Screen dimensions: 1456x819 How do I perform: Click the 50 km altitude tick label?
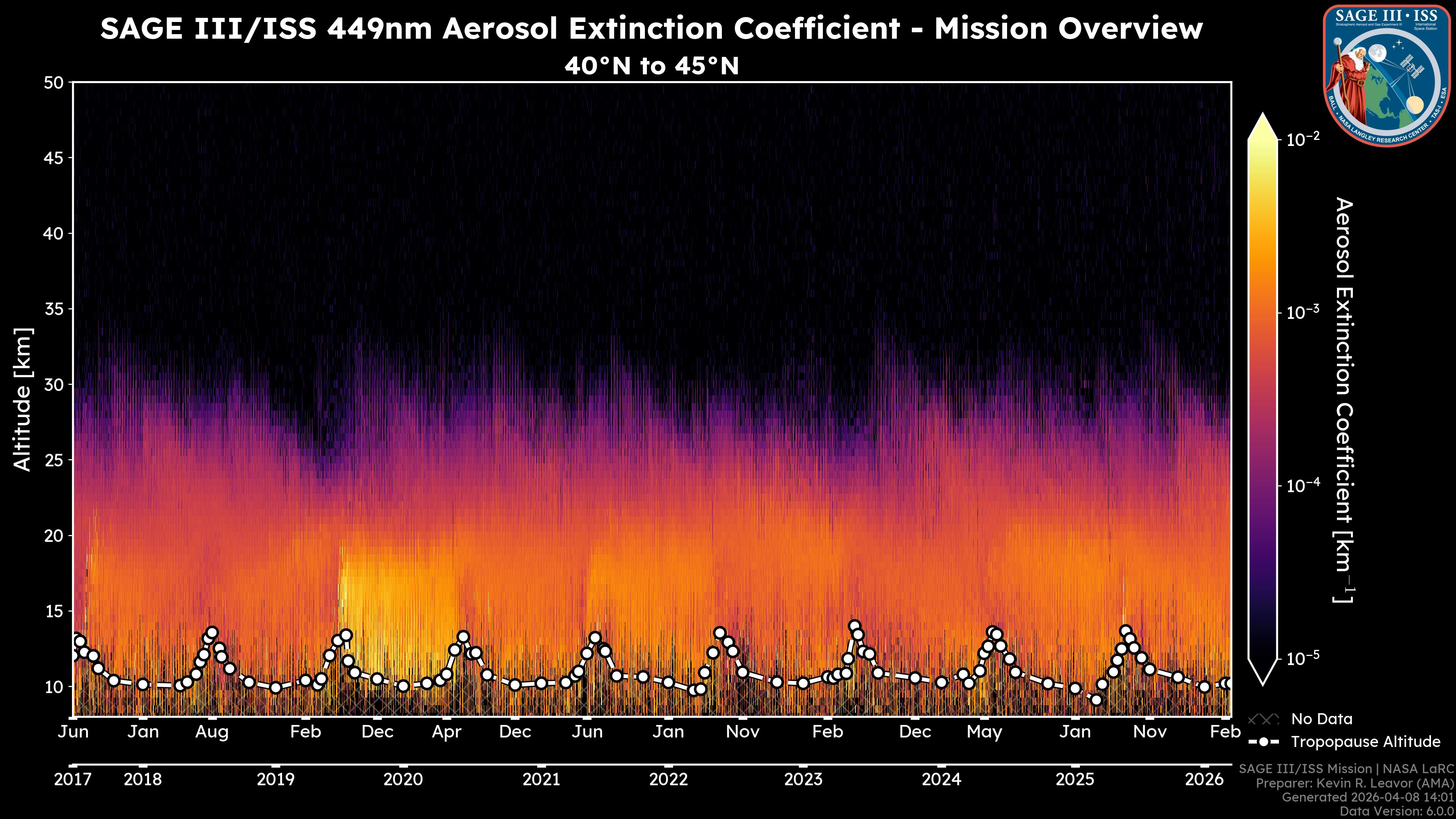(54, 83)
